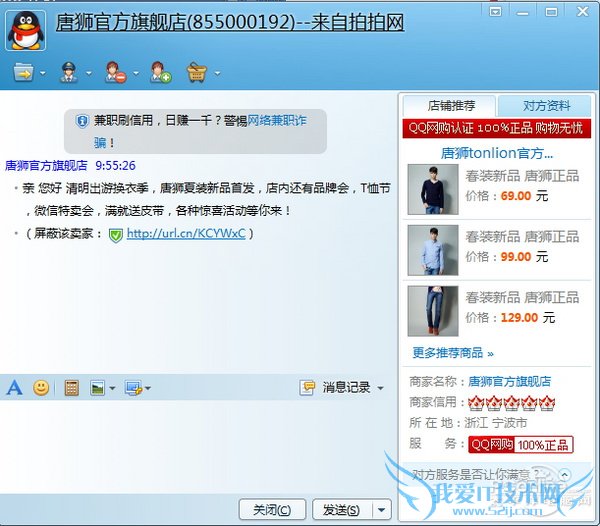Screen dimensions: 600x526
Task: Click the 消息记录 button
Action: click(346, 388)
